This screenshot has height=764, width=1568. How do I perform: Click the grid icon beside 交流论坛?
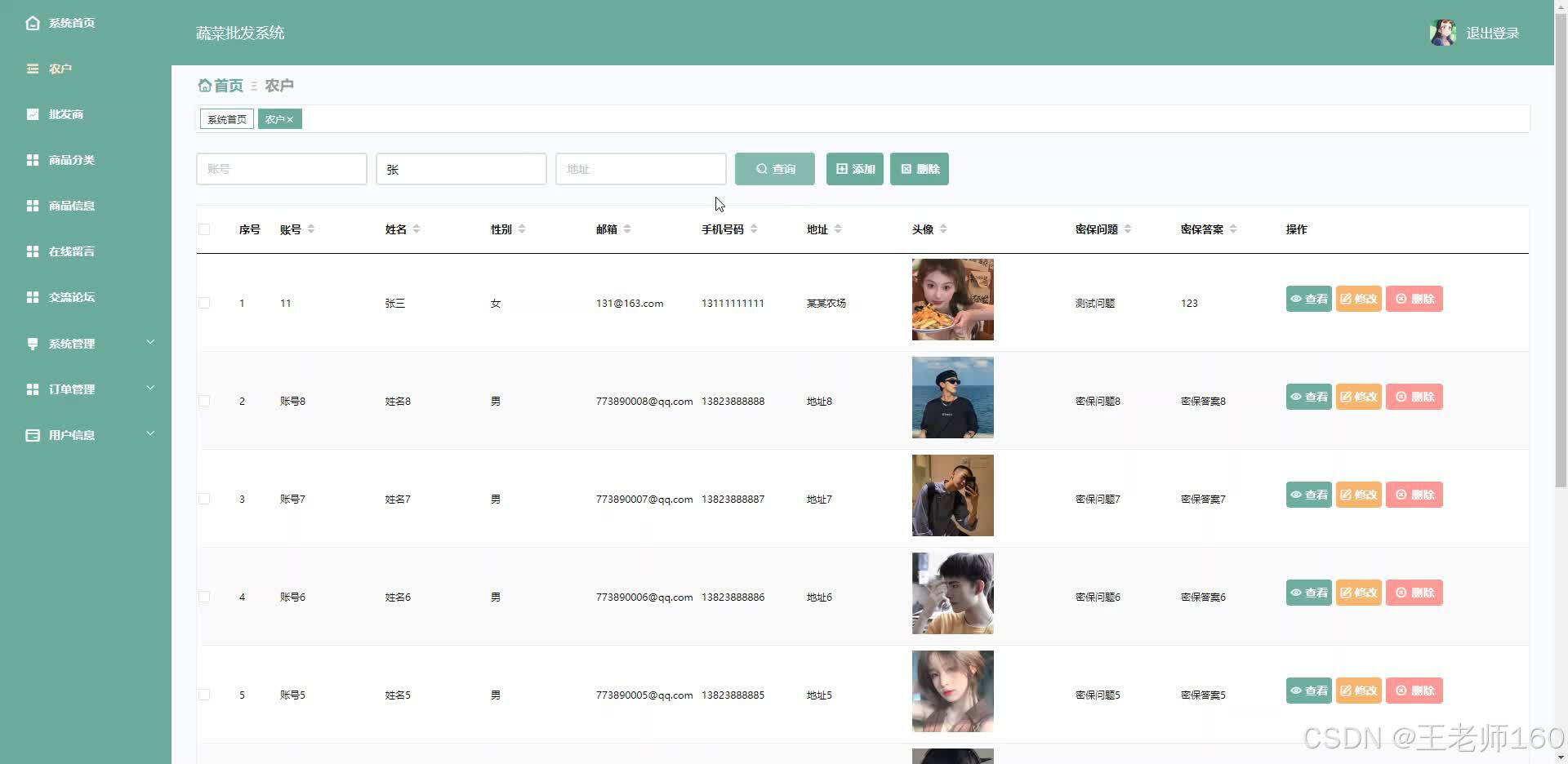click(33, 297)
